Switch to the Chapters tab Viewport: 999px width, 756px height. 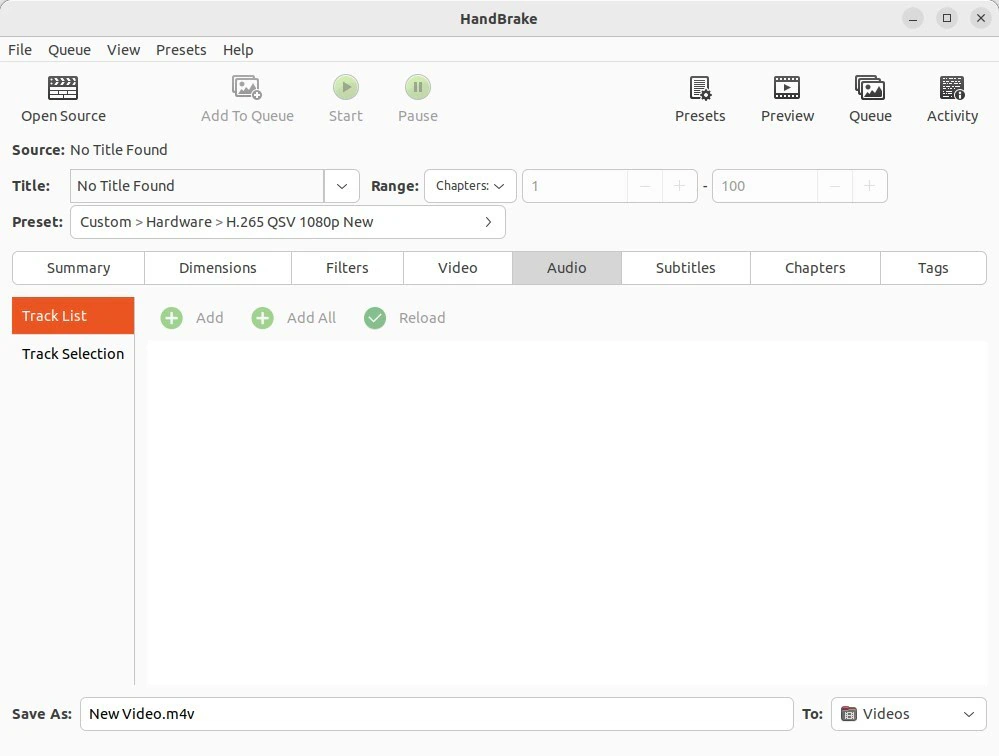815,267
